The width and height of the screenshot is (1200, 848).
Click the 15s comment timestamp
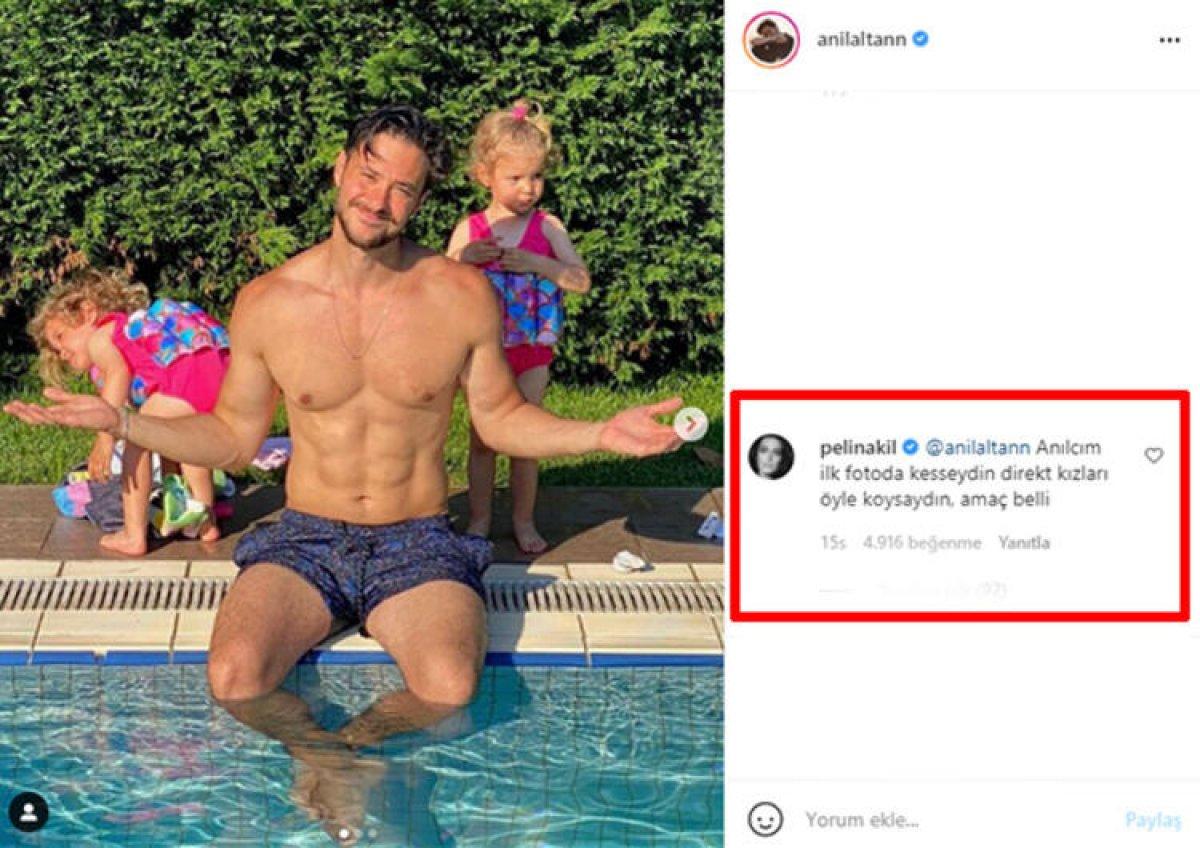[833, 543]
